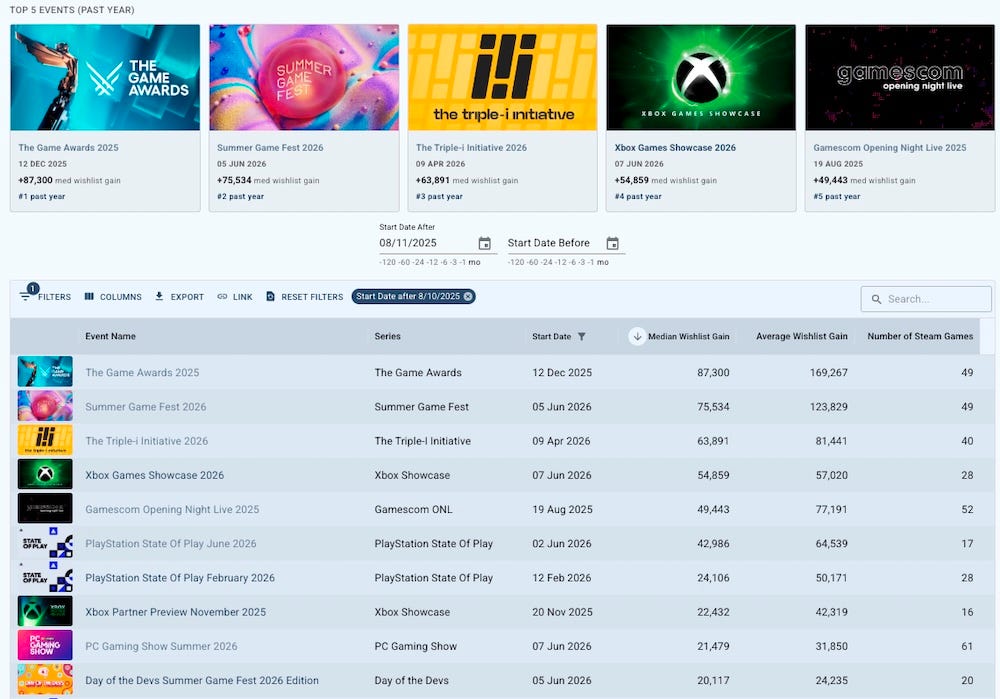This screenshot has height=699, width=1000.
Task: Click Gamescom ONL row thumbnail
Action: tap(45, 508)
